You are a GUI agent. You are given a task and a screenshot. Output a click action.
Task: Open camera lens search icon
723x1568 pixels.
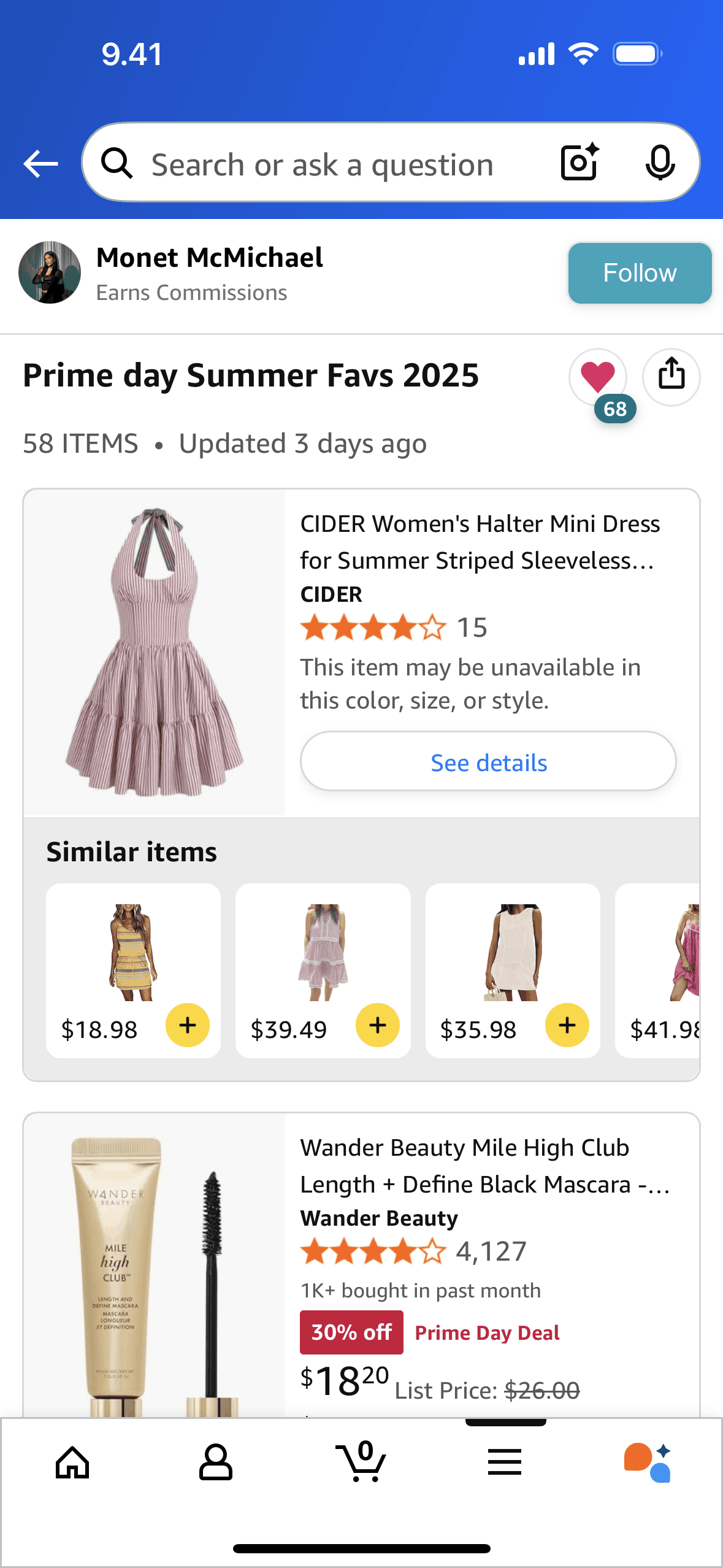pyautogui.click(x=579, y=163)
